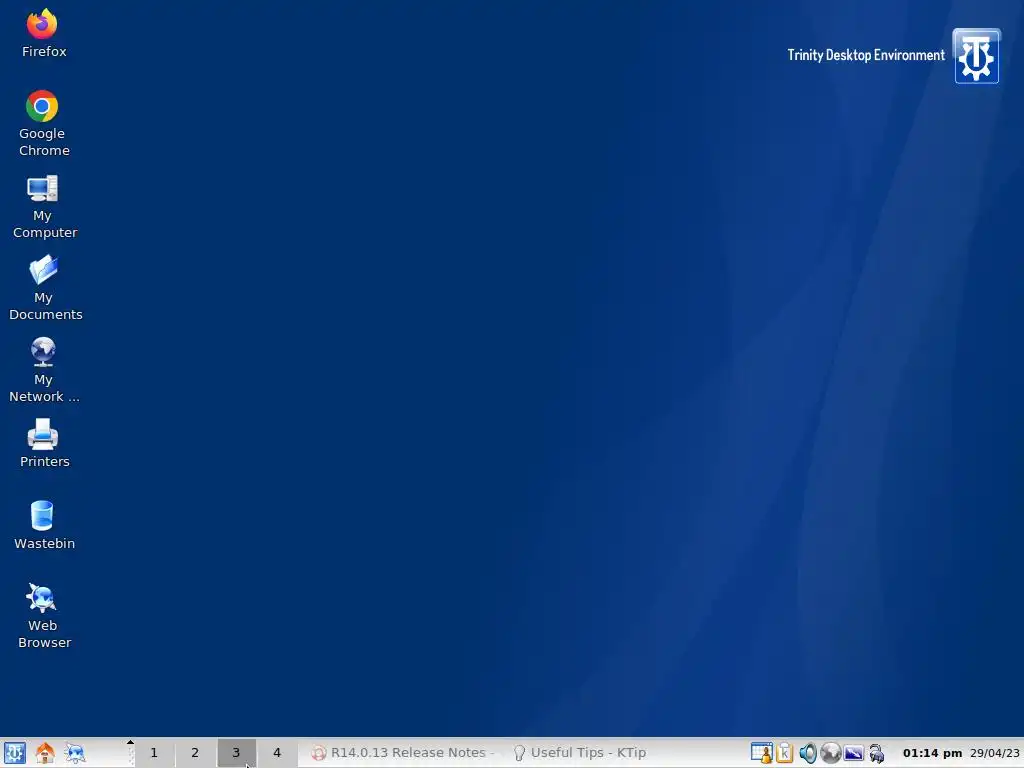Image resolution: width=1024 pixels, height=768 pixels.
Task: Restore the Useful Tips - KTip taskbar entry
Action: point(580,753)
